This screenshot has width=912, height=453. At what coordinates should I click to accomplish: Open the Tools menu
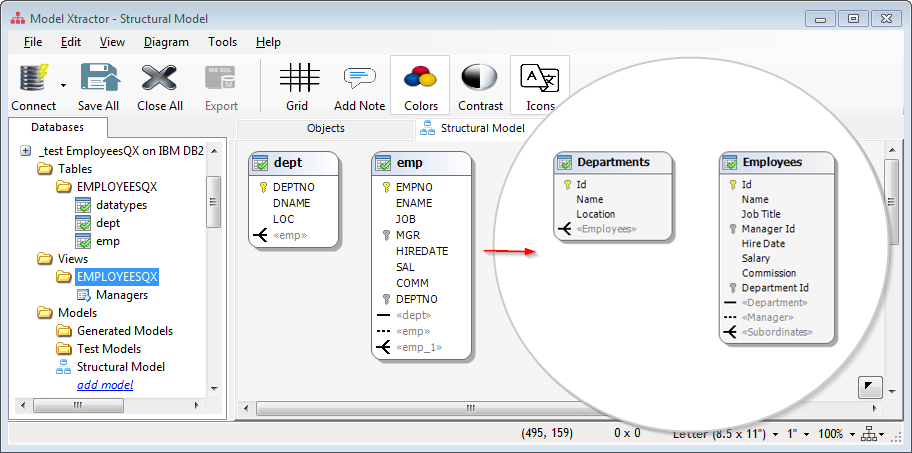[x=223, y=42]
